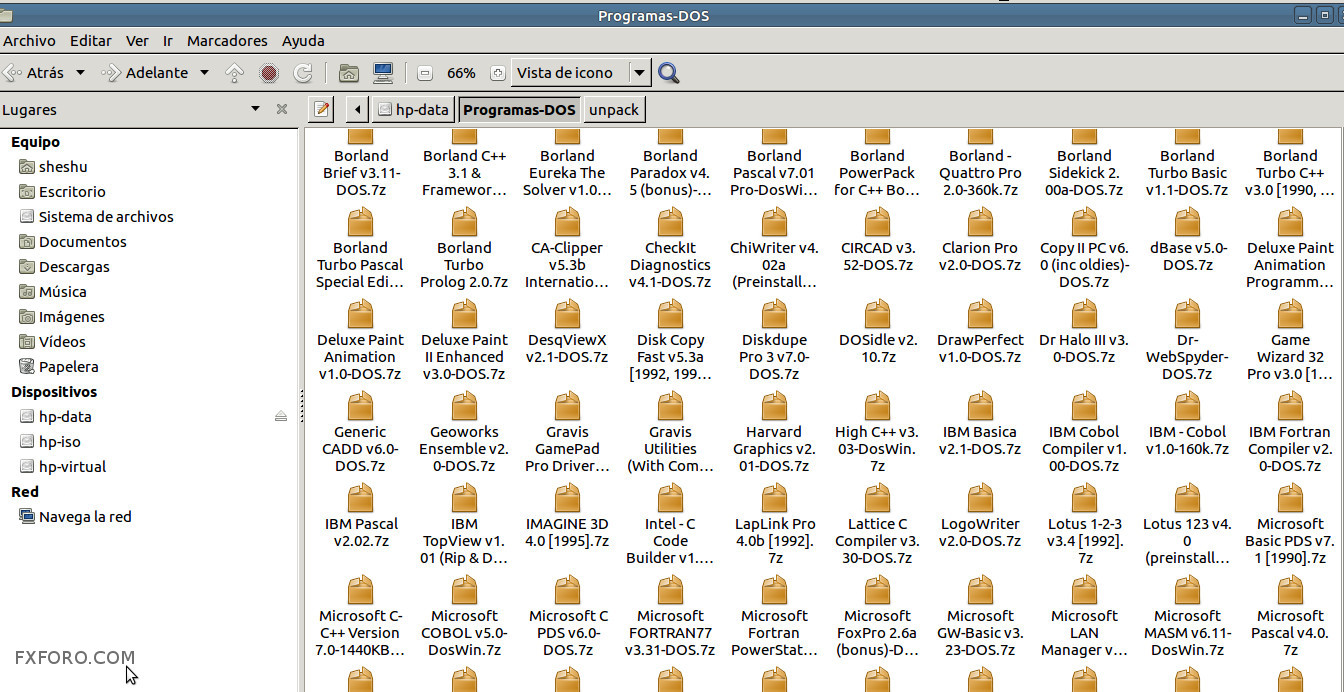Open the home folder via the toolbar folder icon
The height and width of the screenshot is (692, 1344).
point(347,72)
